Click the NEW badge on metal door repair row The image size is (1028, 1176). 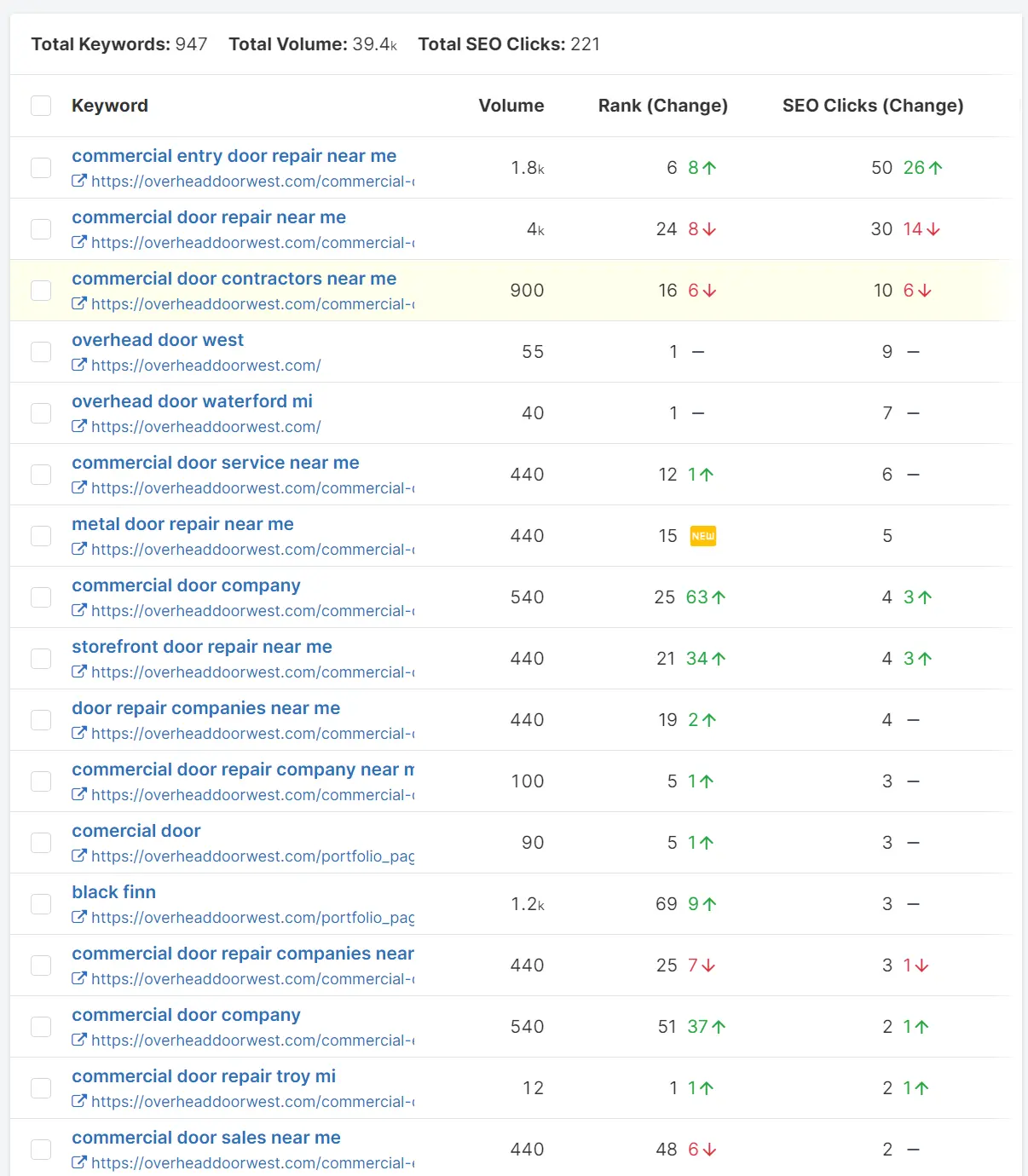point(703,536)
